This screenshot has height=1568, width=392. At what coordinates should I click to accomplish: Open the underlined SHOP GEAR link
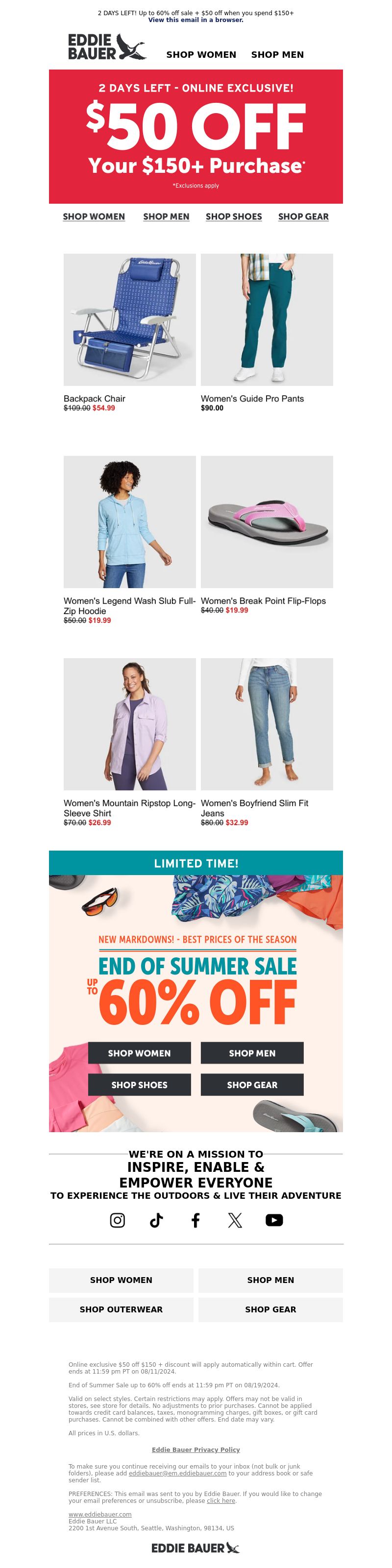[303, 217]
